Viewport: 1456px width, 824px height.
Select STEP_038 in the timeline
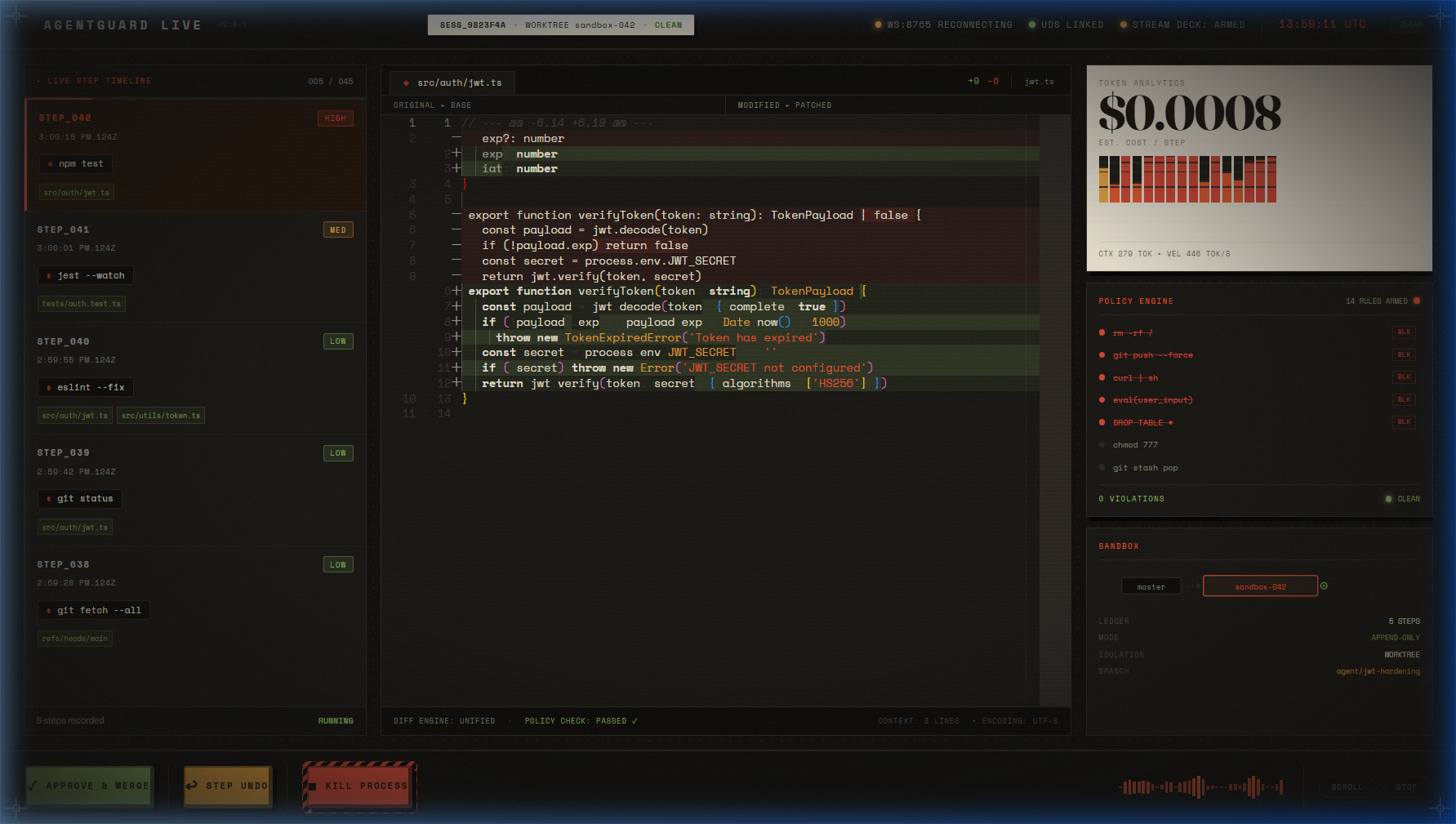coord(195,601)
